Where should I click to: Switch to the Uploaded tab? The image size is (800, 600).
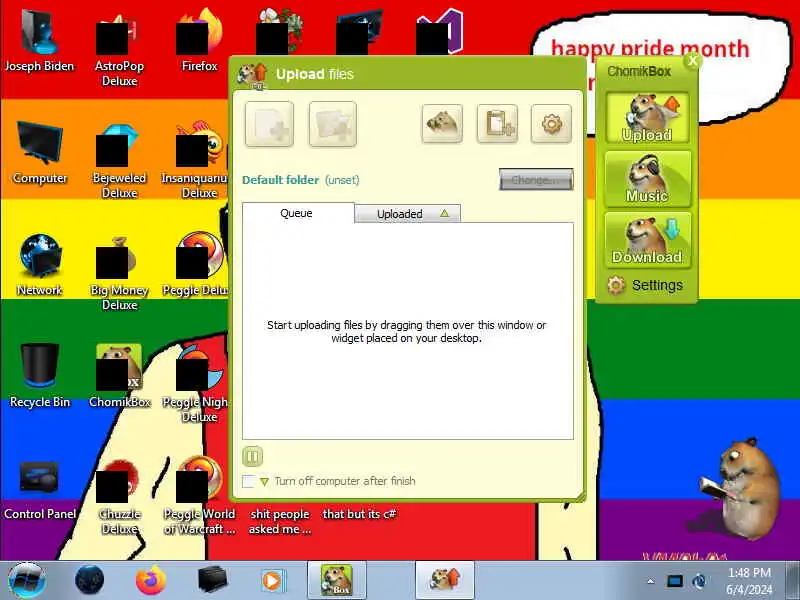pos(407,214)
